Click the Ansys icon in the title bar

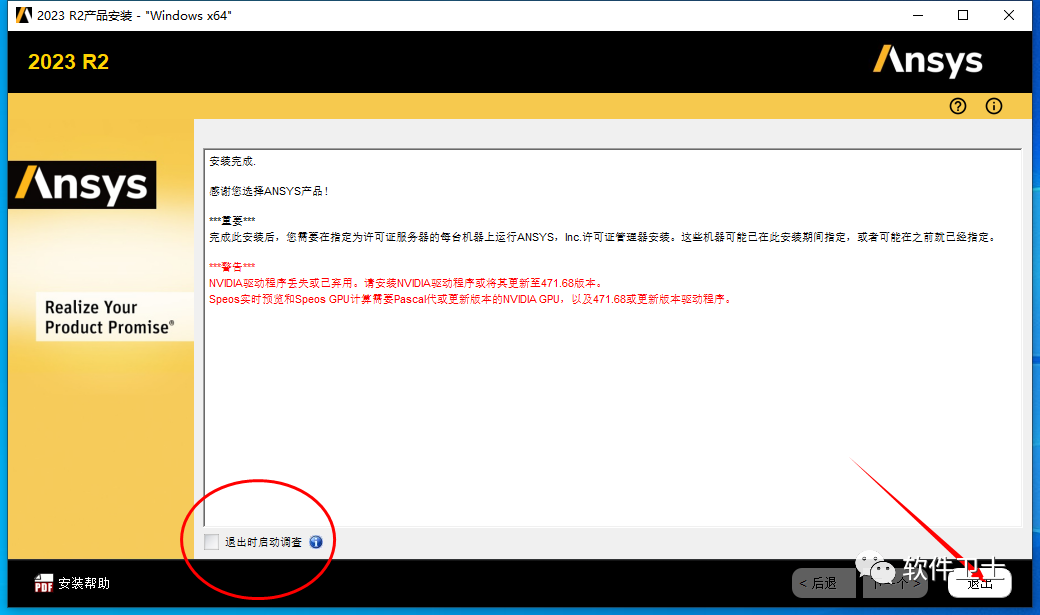23,15
